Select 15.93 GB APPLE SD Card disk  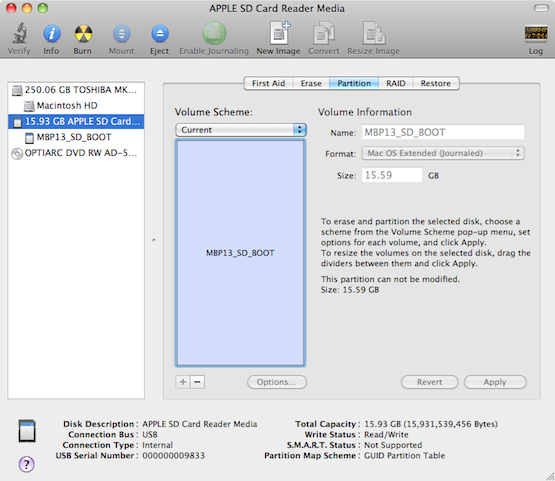76,121
